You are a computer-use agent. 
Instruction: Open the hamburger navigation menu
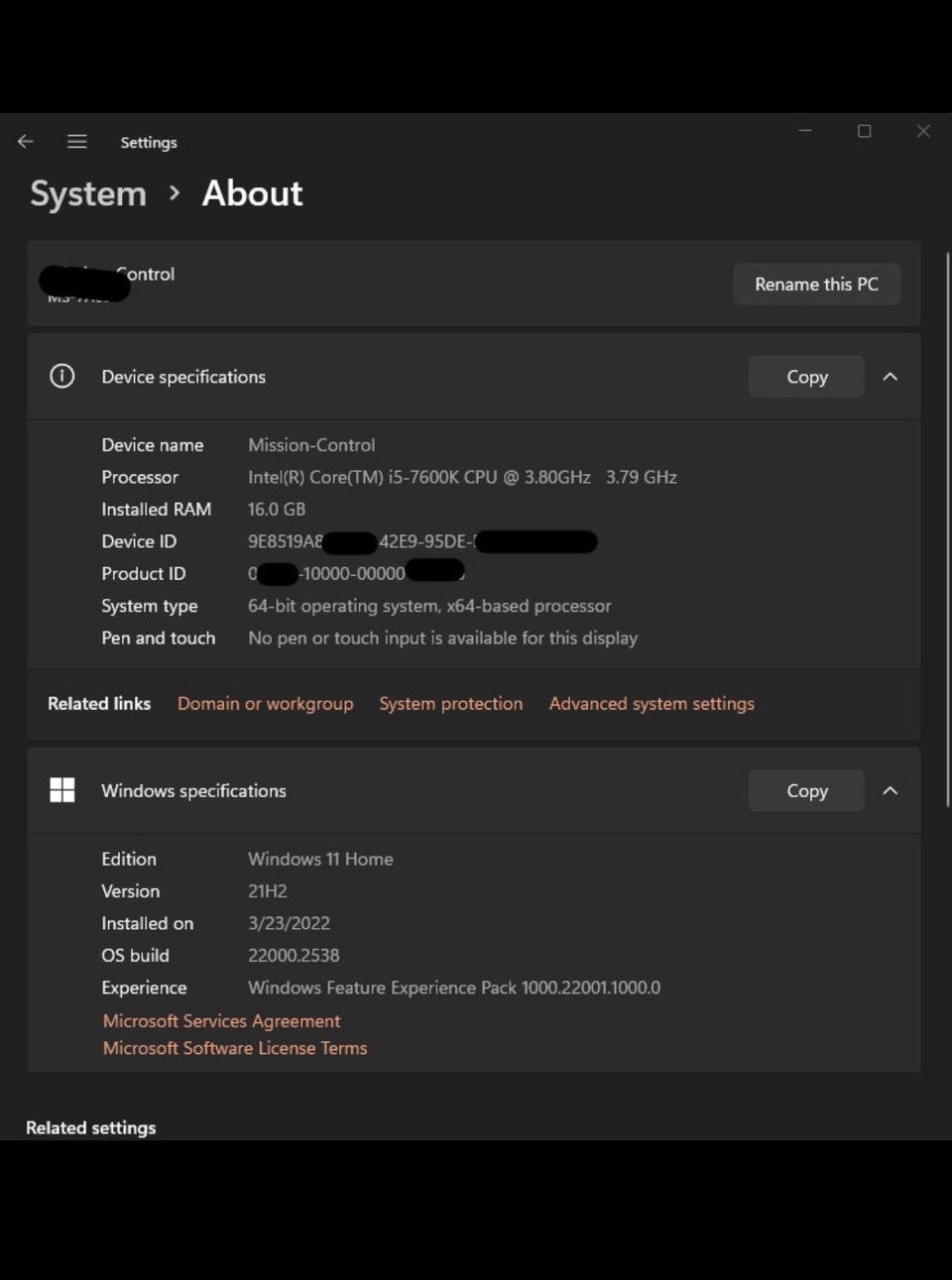76,142
